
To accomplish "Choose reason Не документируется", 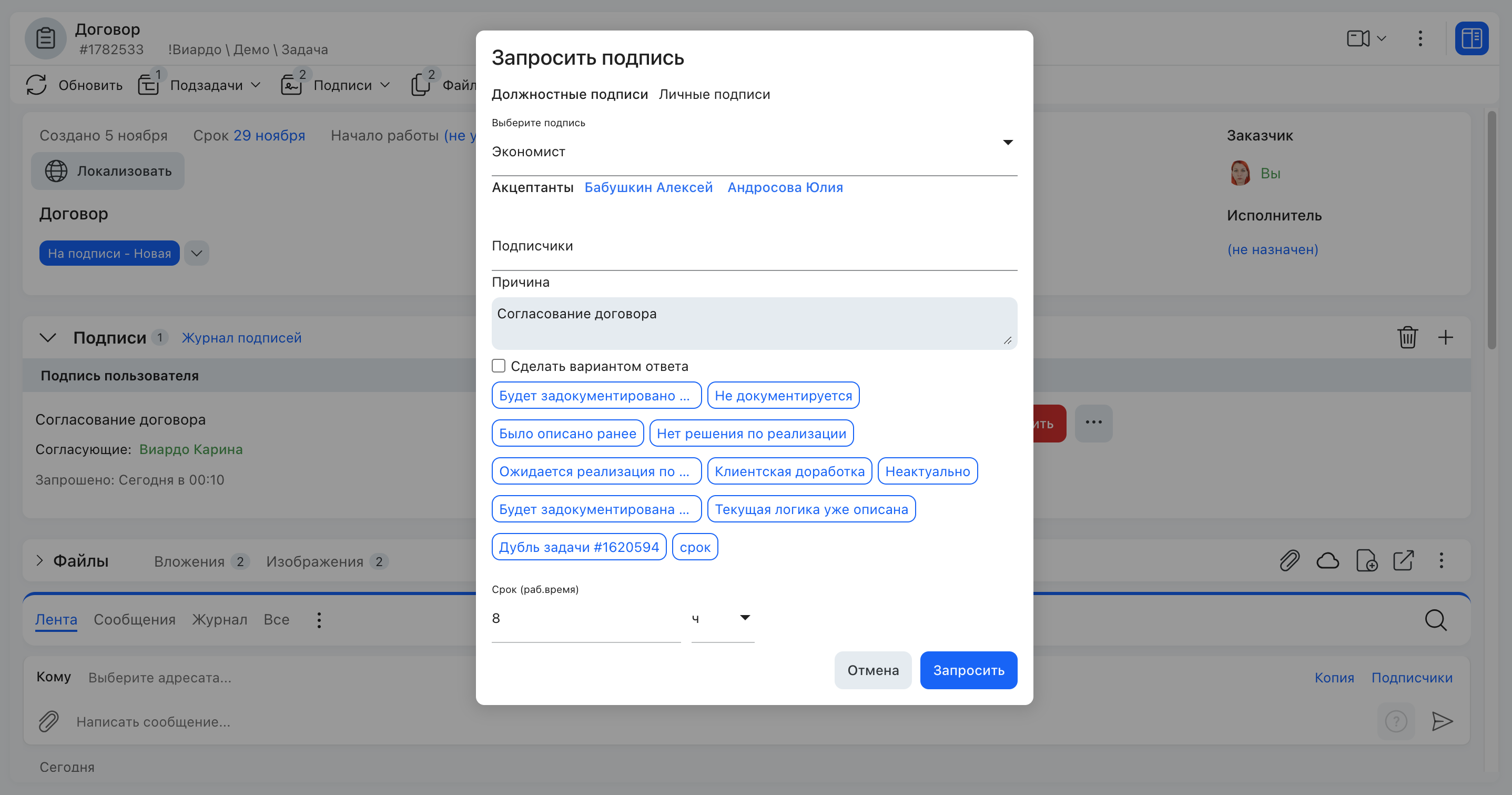I will click(784, 396).
